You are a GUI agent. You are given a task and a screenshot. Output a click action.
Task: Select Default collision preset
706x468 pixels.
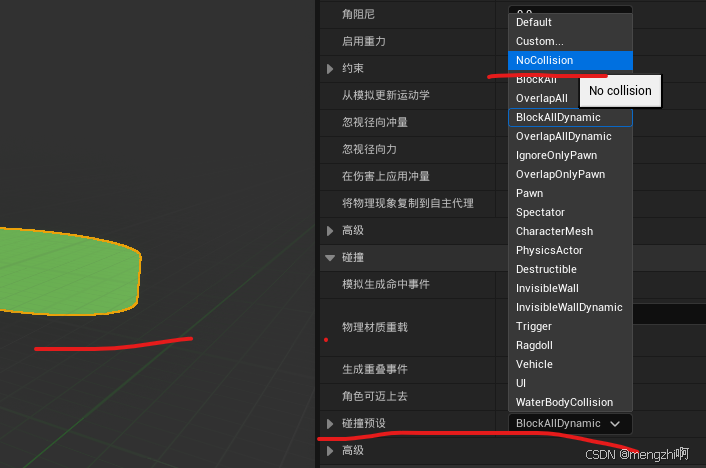[570, 22]
